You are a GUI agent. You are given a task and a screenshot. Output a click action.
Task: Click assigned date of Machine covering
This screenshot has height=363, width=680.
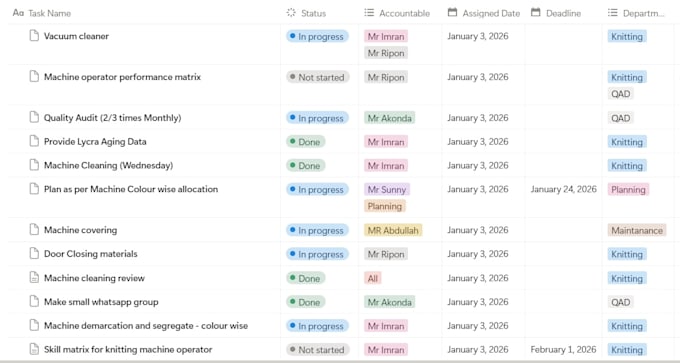pos(478,230)
